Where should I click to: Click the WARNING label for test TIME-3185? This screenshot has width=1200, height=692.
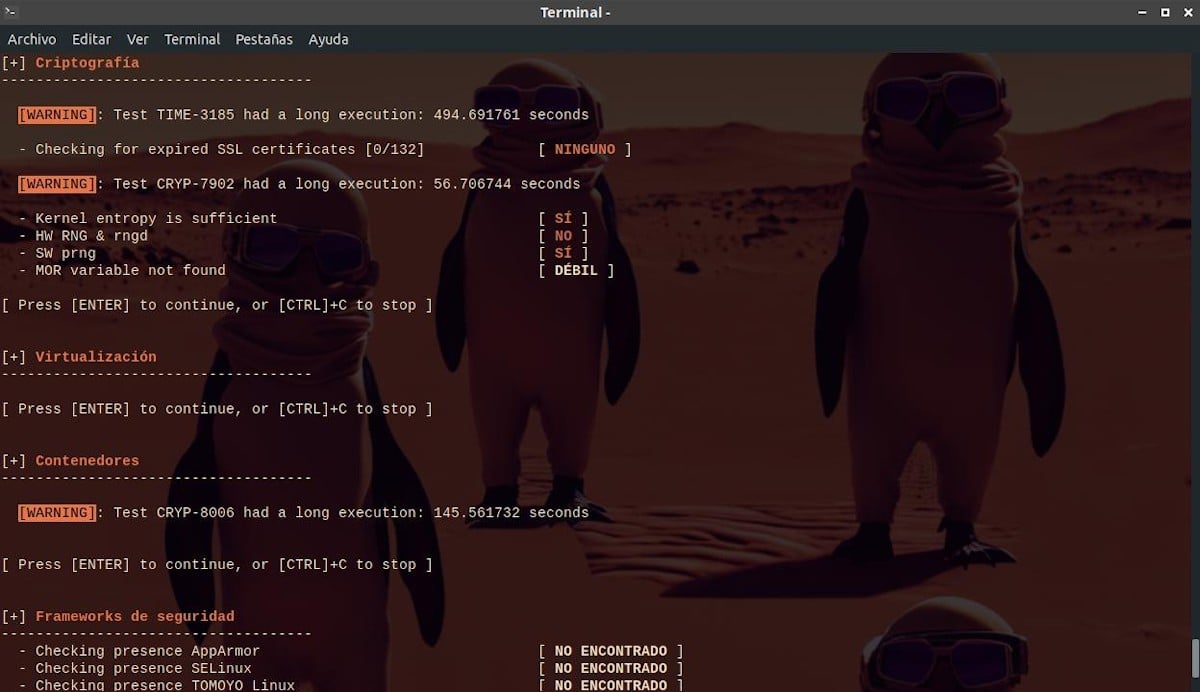57,115
